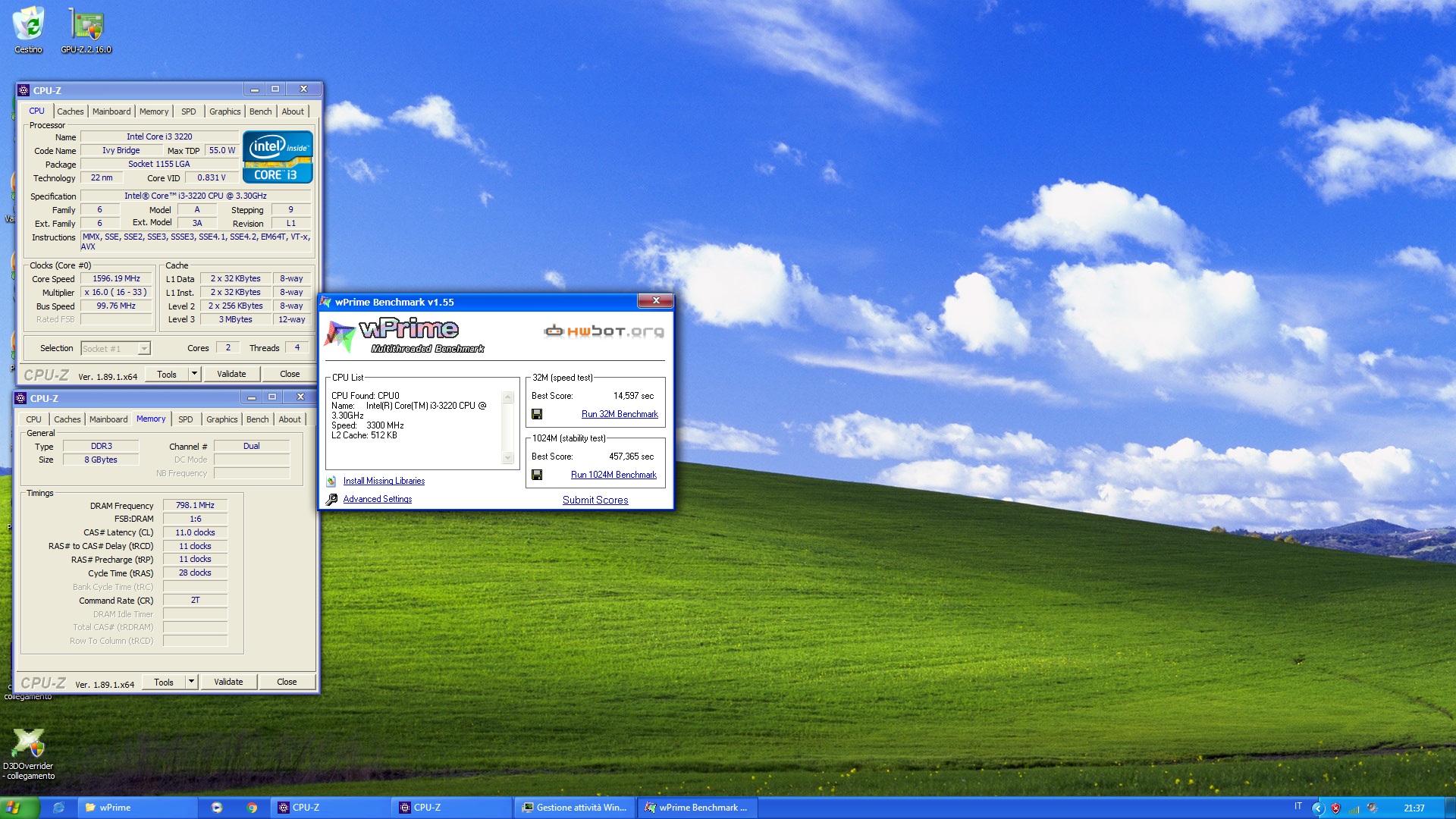The width and height of the screenshot is (1456, 819).
Task: Switch to Mainboard tab in upper CPU-Z
Action: click(x=111, y=111)
